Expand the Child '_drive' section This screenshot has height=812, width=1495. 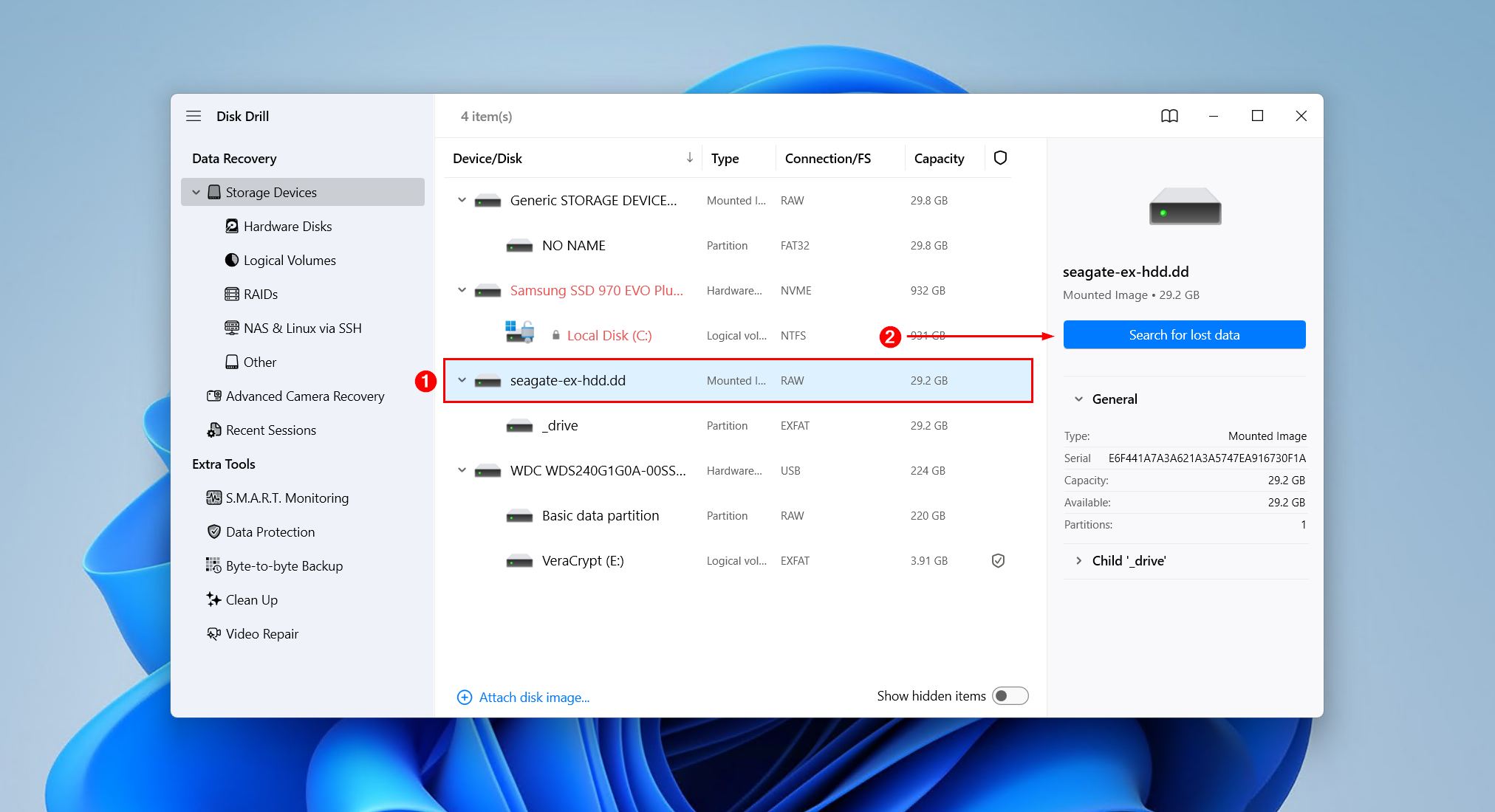(x=1078, y=560)
